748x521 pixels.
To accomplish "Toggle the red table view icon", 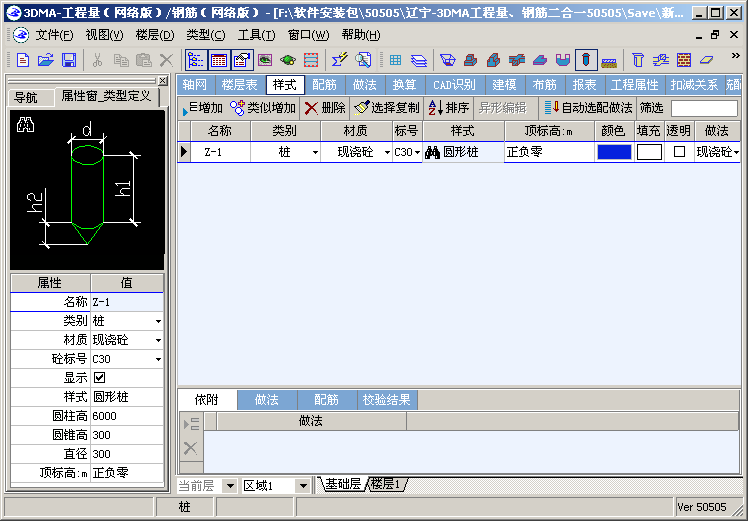I will pos(219,60).
